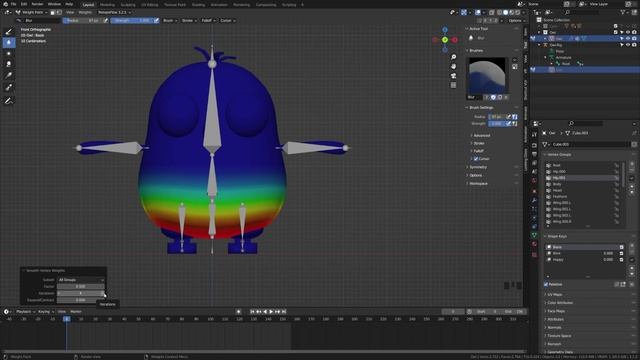Screen dimensions: 640x360
Task: Open the Edit menu
Action: coord(24,4)
